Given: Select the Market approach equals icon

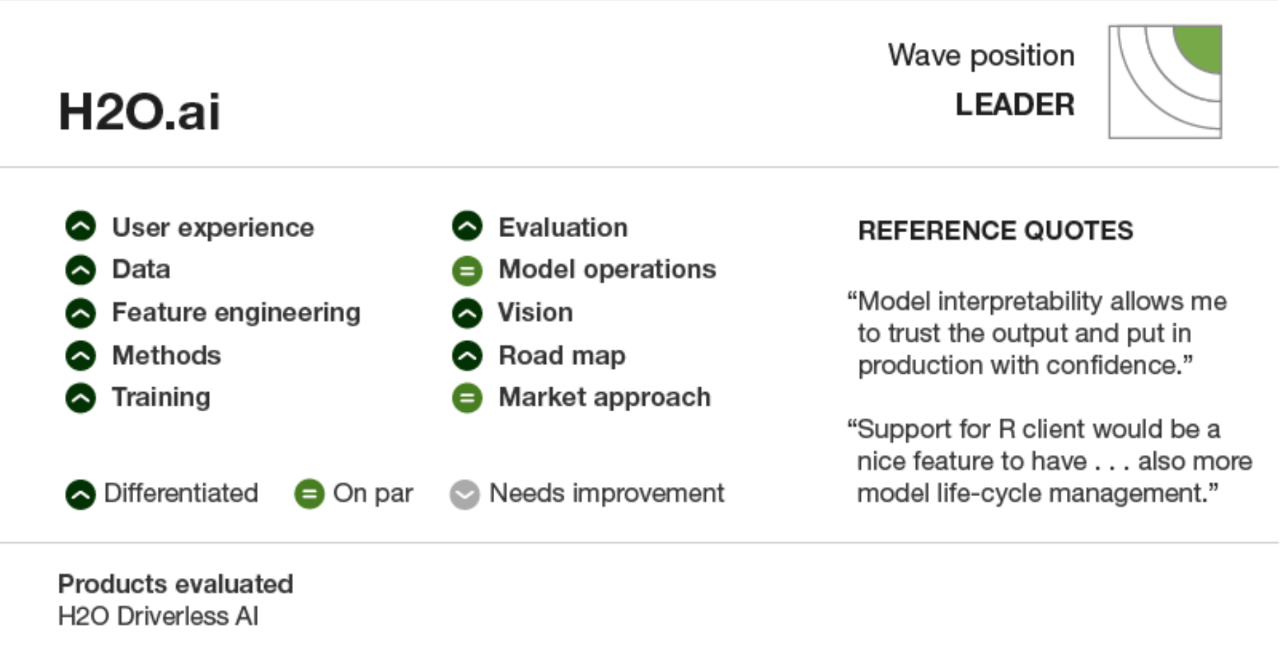Looking at the screenshot, I should [467, 398].
